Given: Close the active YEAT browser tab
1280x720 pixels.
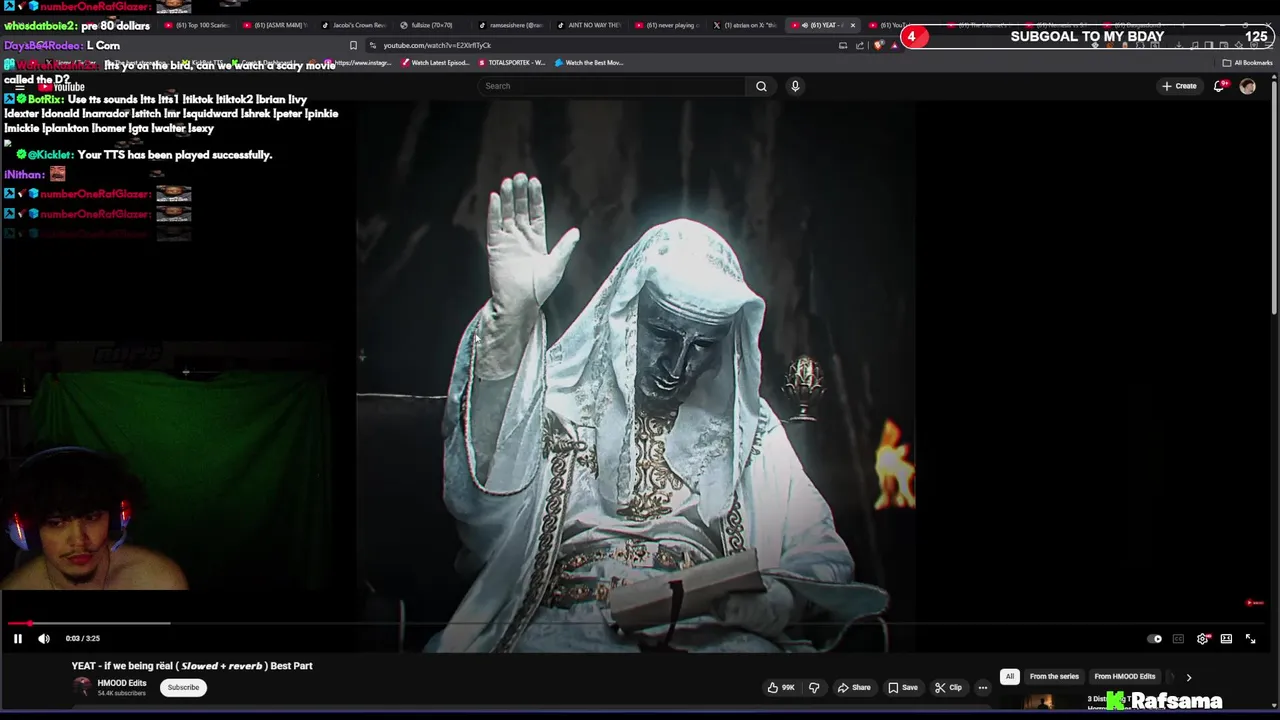Looking at the screenshot, I should click(853, 25).
